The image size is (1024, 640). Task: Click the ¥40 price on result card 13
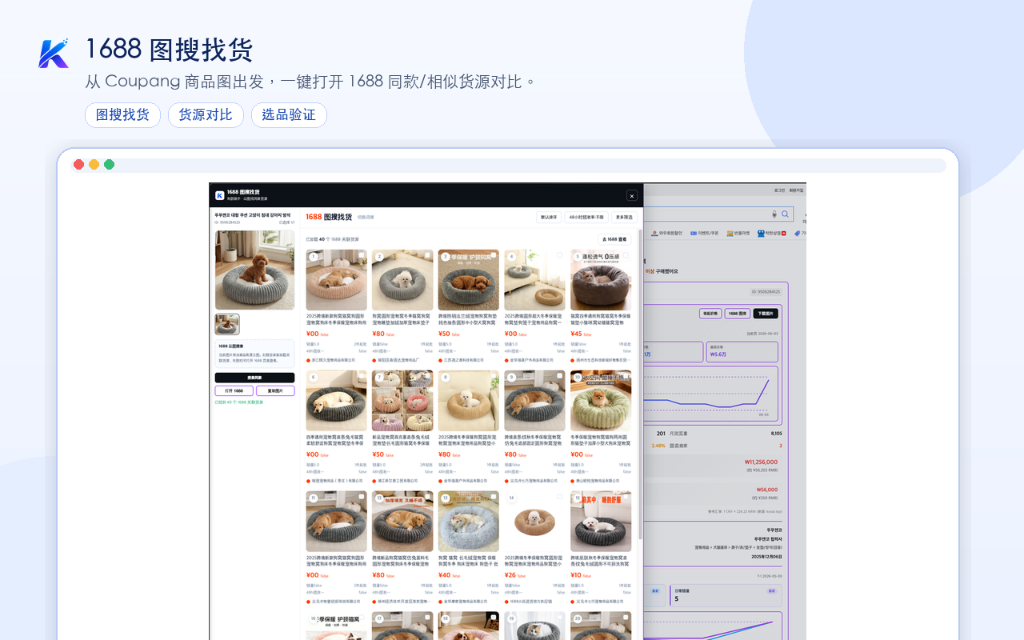click(444, 575)
